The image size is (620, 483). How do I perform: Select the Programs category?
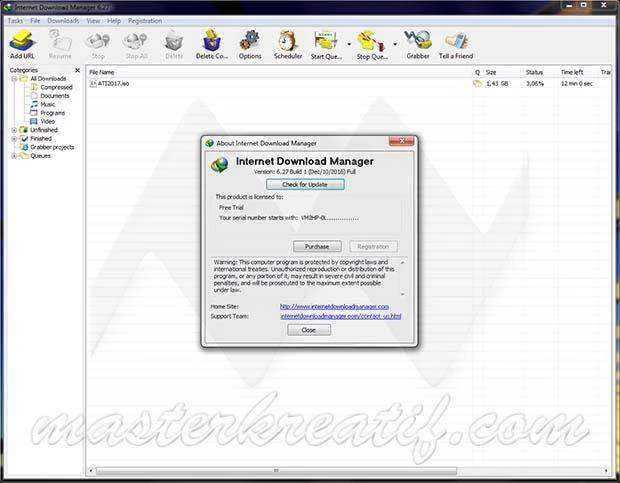(53, 113)
